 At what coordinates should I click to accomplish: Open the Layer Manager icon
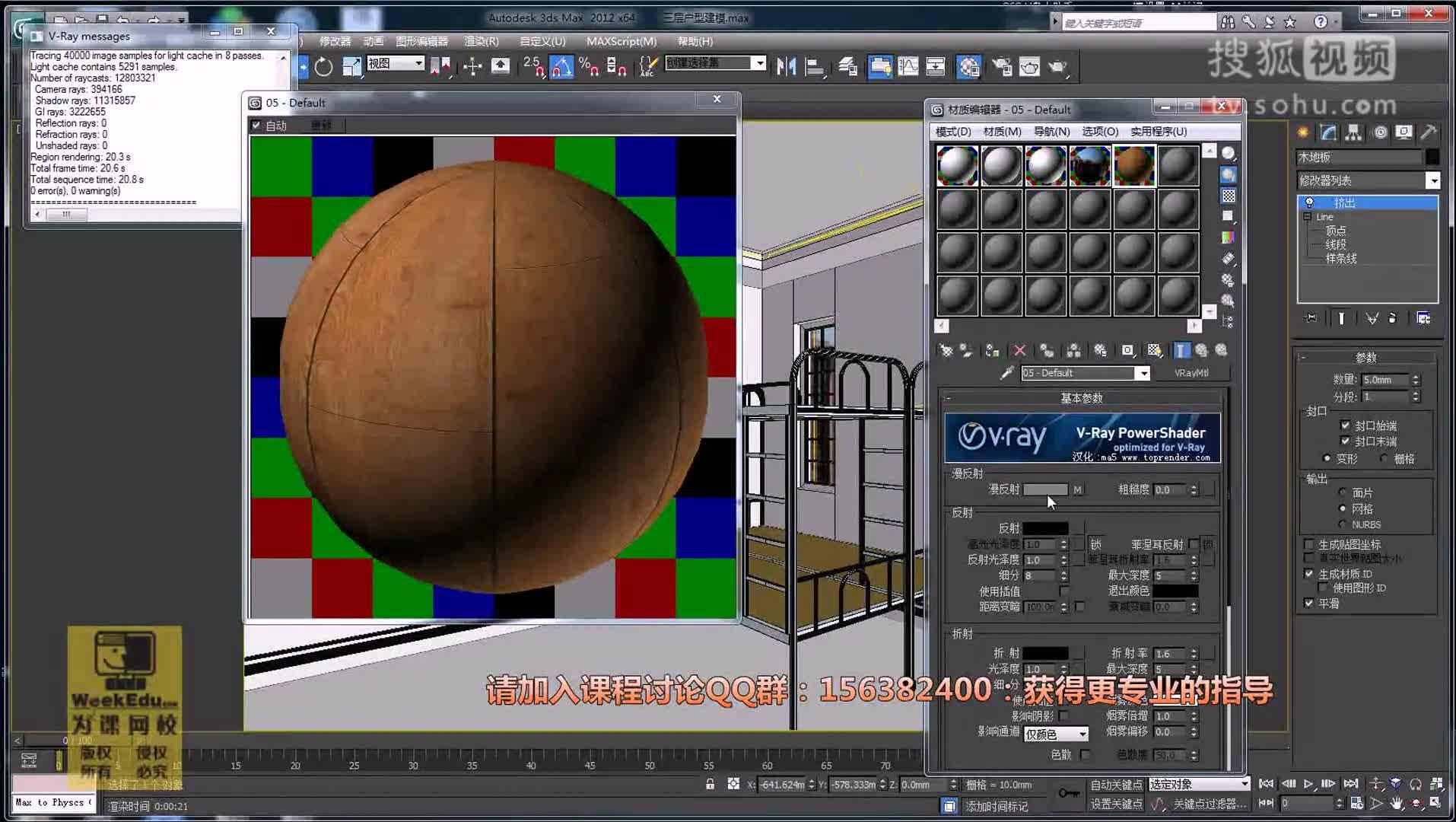click(848, 67)
